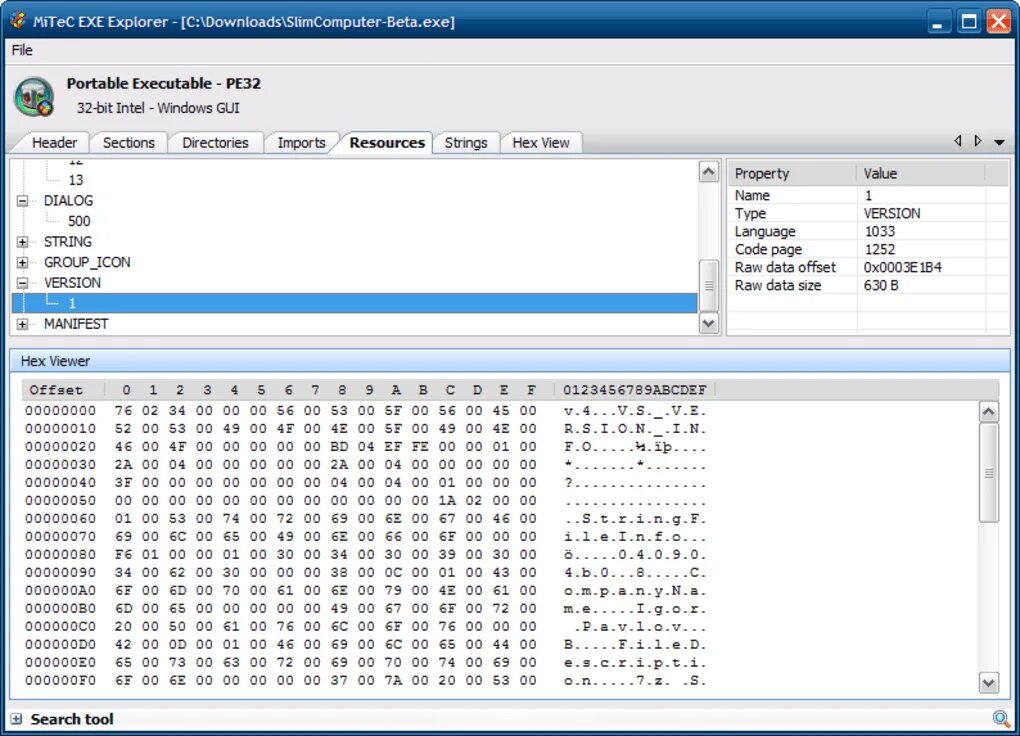Collapse the DIALOG tree node
Image resolution: width=1020 pixels, height=736 pixels.
(22, 201)
